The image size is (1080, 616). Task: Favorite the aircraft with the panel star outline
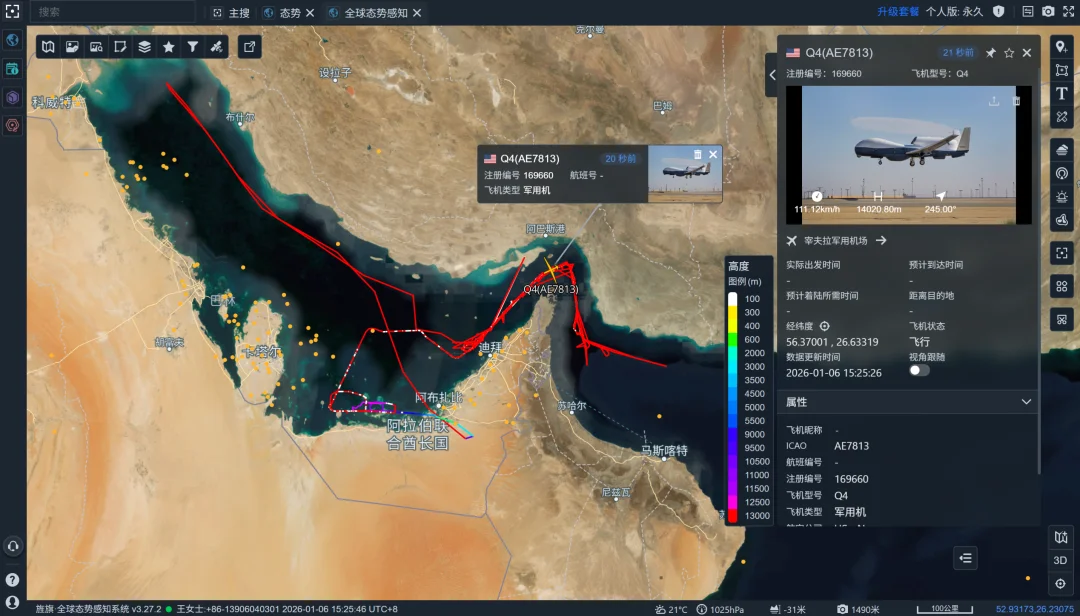[x=1009, y=53]
